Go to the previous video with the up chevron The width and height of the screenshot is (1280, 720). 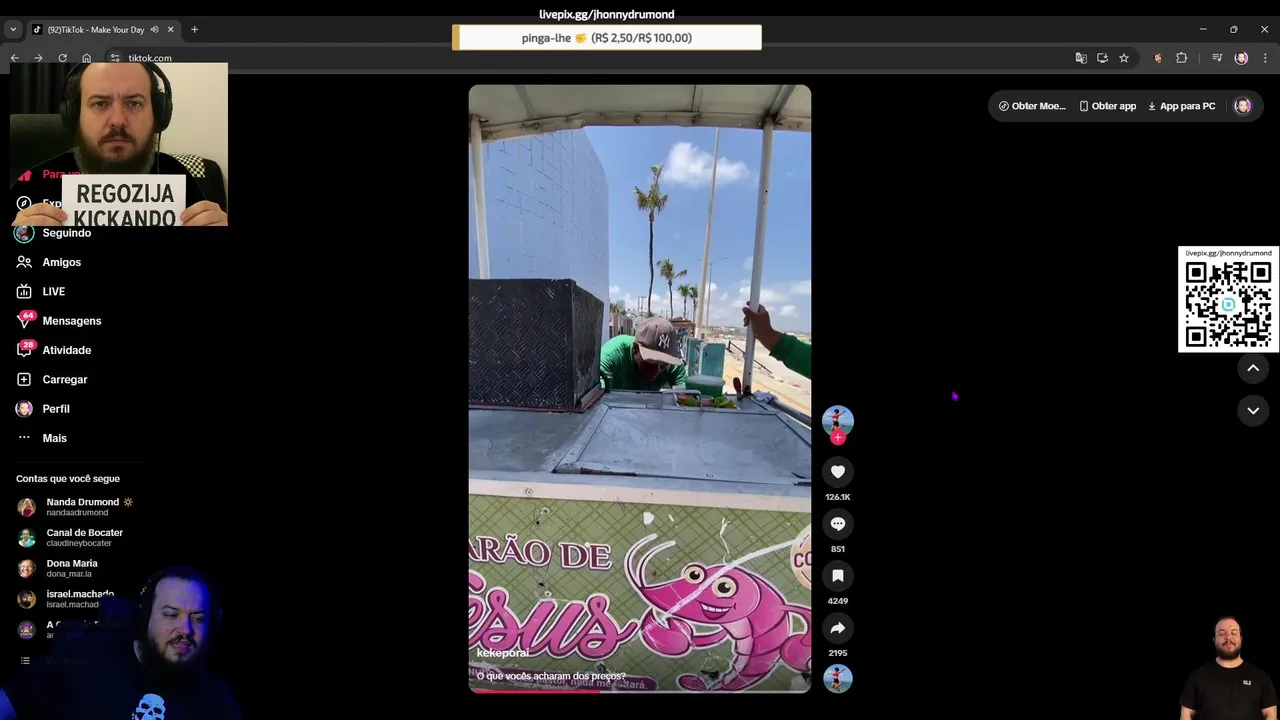(x=1253, y=368)
